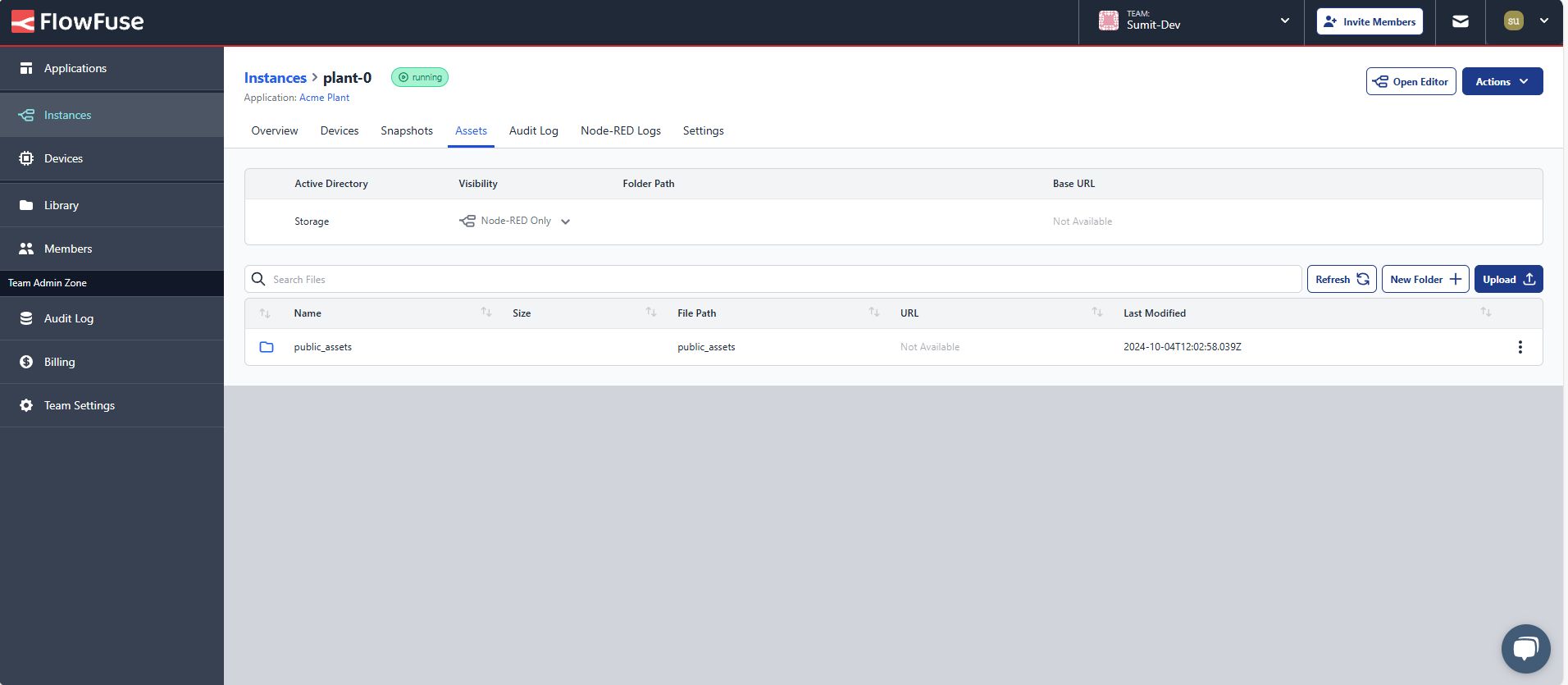Open Devices in the sidebar
Viewport: 1568px width, 685px height.
[x=112, y=158]
